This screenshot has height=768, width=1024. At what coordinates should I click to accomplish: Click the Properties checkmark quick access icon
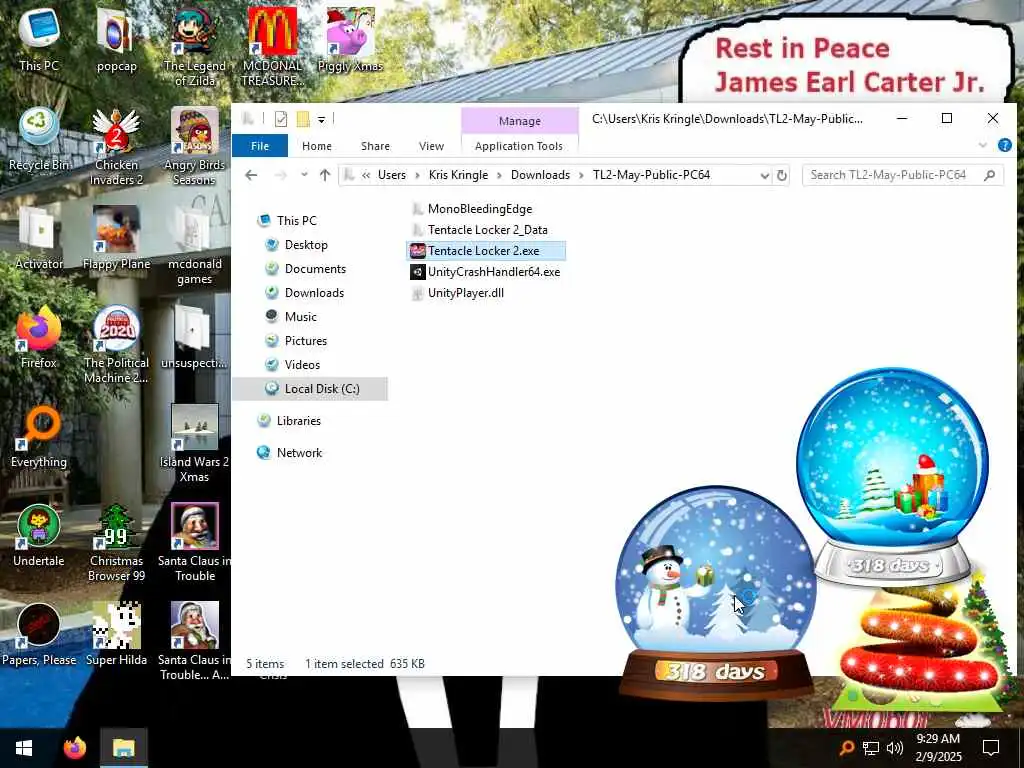281,119
